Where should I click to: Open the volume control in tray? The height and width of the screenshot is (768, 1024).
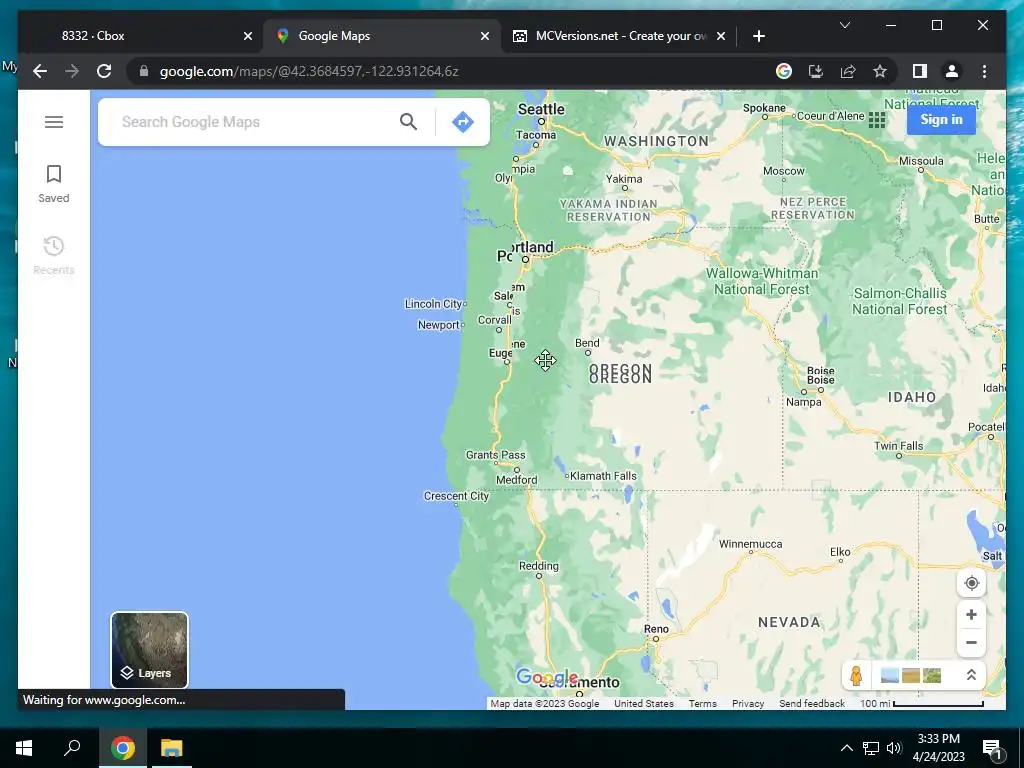pyautogui.click(x=894, y=748)
